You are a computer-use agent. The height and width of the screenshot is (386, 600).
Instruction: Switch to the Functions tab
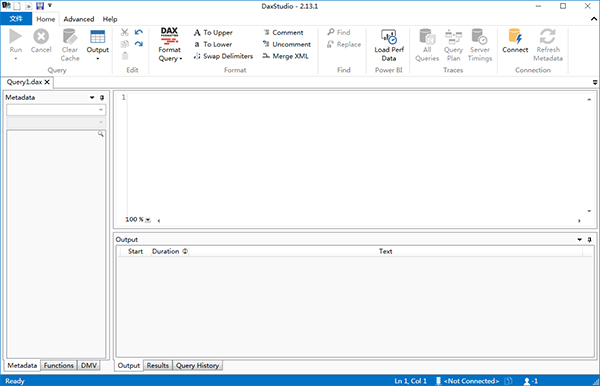59,365
